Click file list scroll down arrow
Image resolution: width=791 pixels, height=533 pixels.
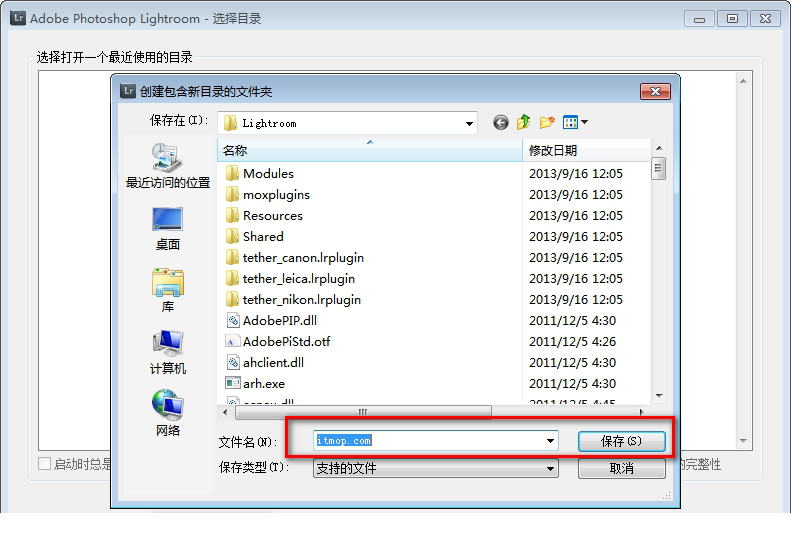(659, 396)
